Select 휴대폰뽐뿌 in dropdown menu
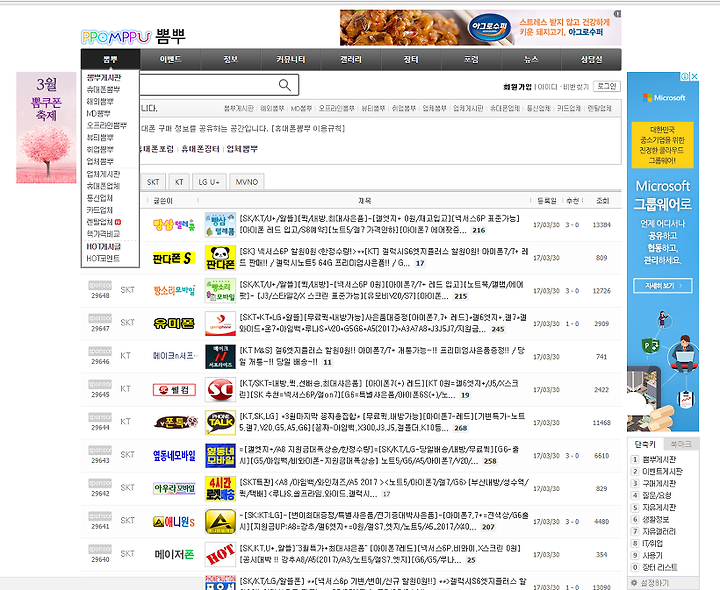Viewport: 720px width, 590px height. (103, 89)
